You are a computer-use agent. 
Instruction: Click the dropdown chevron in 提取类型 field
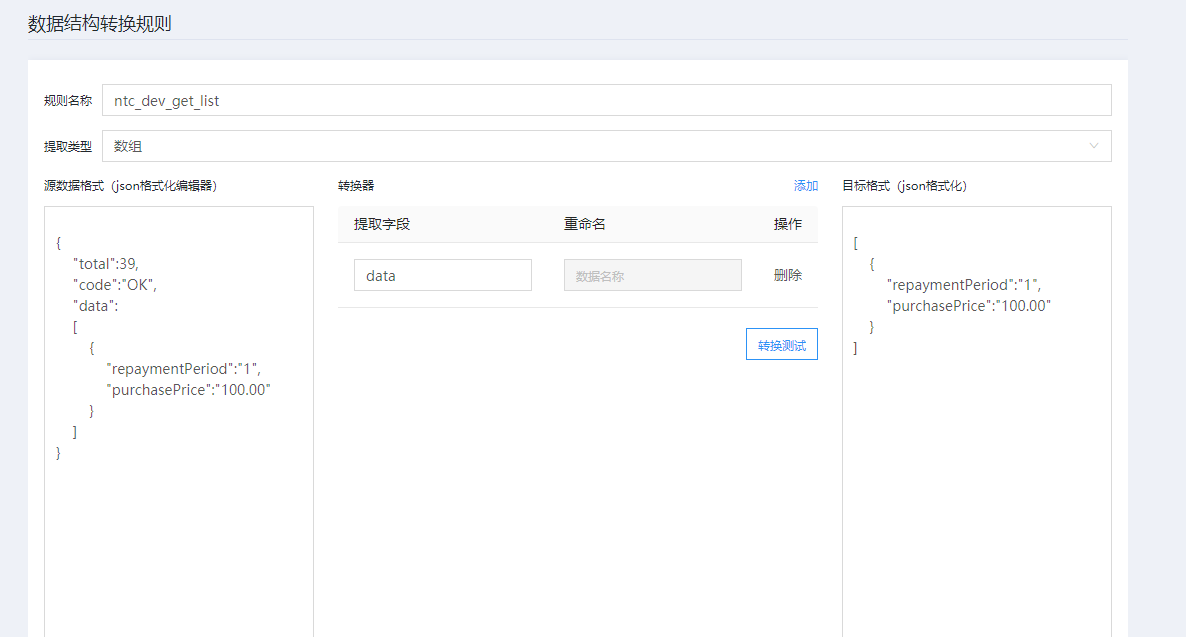point(1094,146)
